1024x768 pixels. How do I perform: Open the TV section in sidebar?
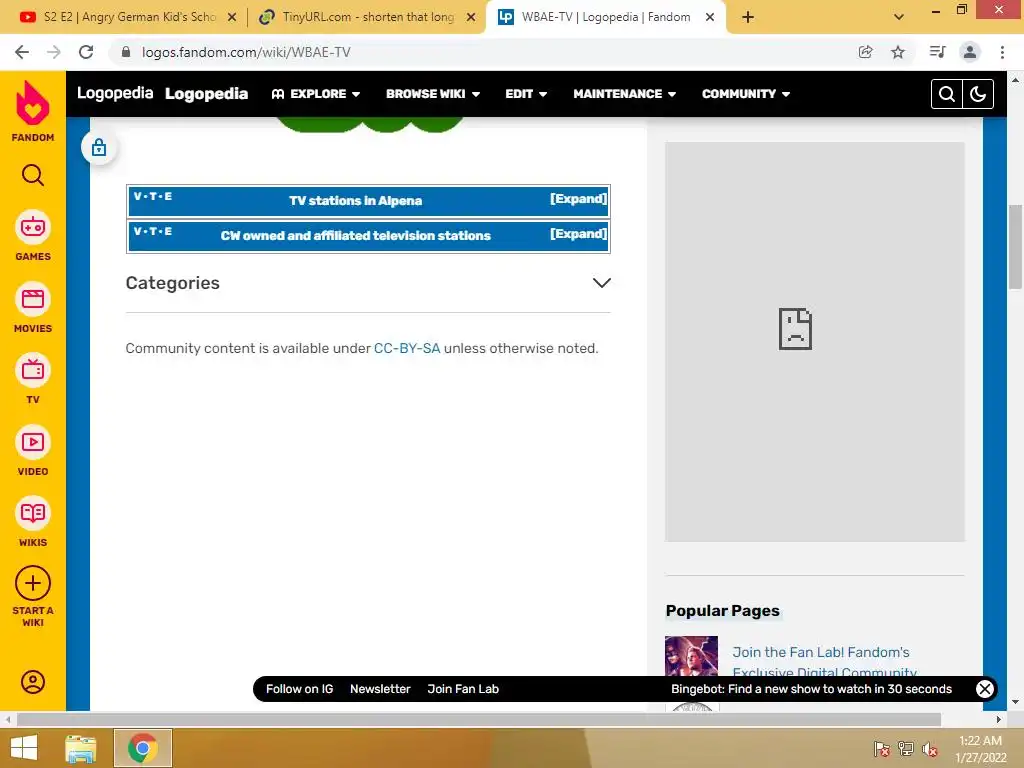[x=33, y=379]
